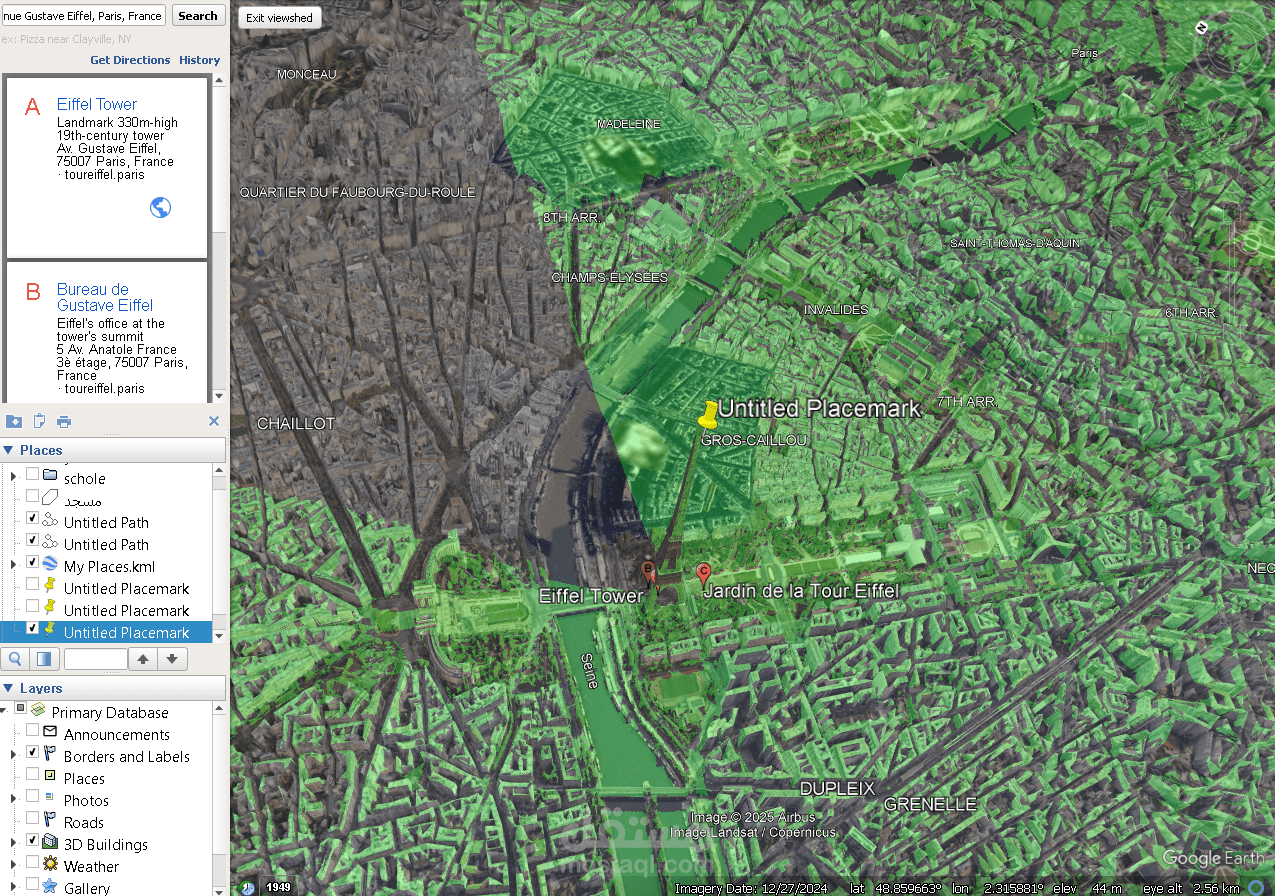The image size is (1275, 896).
Task: Click the move up arrow button
Action: tap(143, 659)
